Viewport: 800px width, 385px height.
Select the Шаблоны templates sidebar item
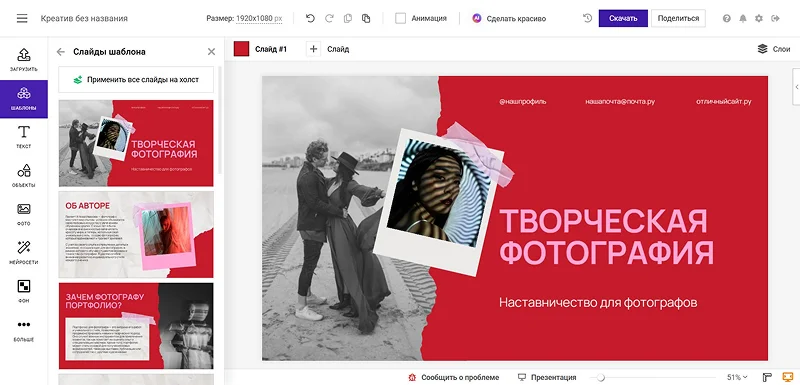coord(24,99)
